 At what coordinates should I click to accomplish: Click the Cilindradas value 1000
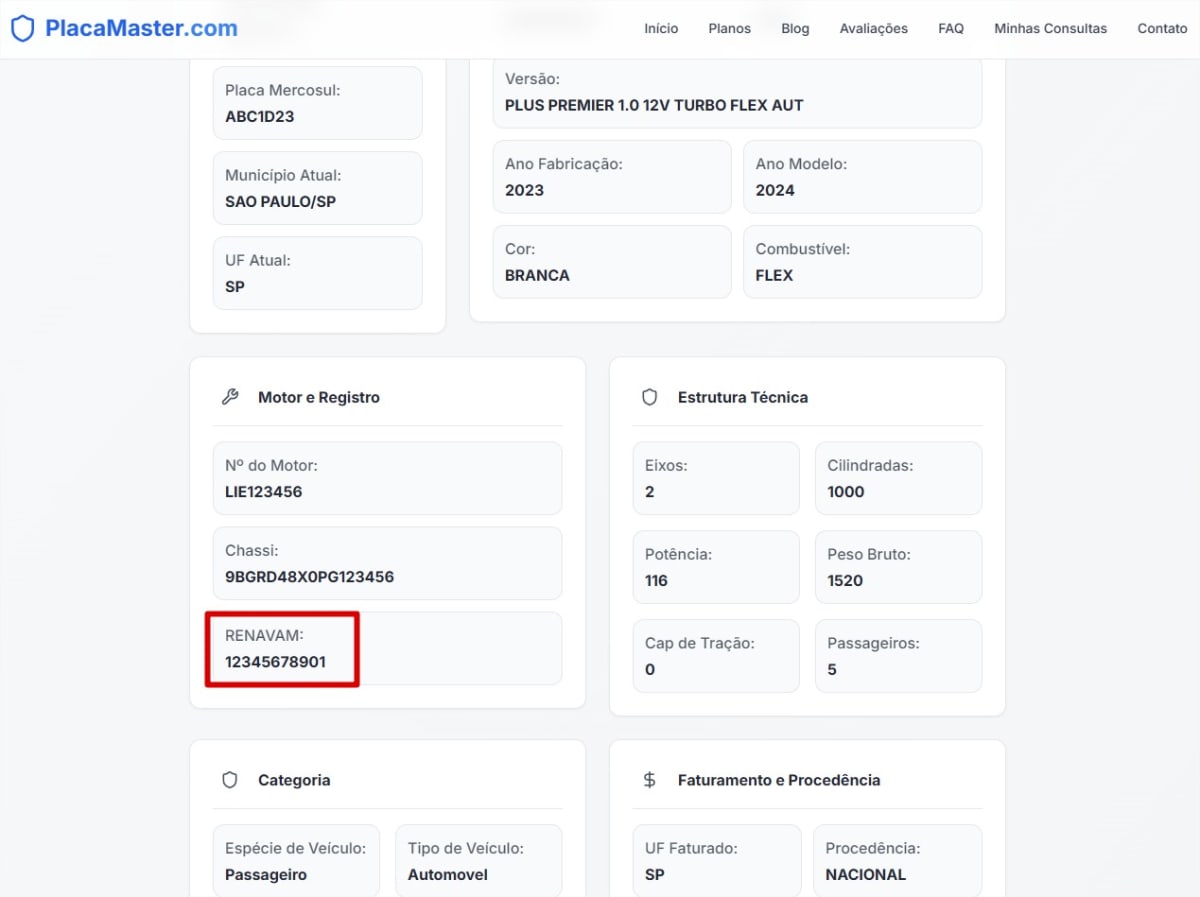pyautogui.click(x=846, y=492)
